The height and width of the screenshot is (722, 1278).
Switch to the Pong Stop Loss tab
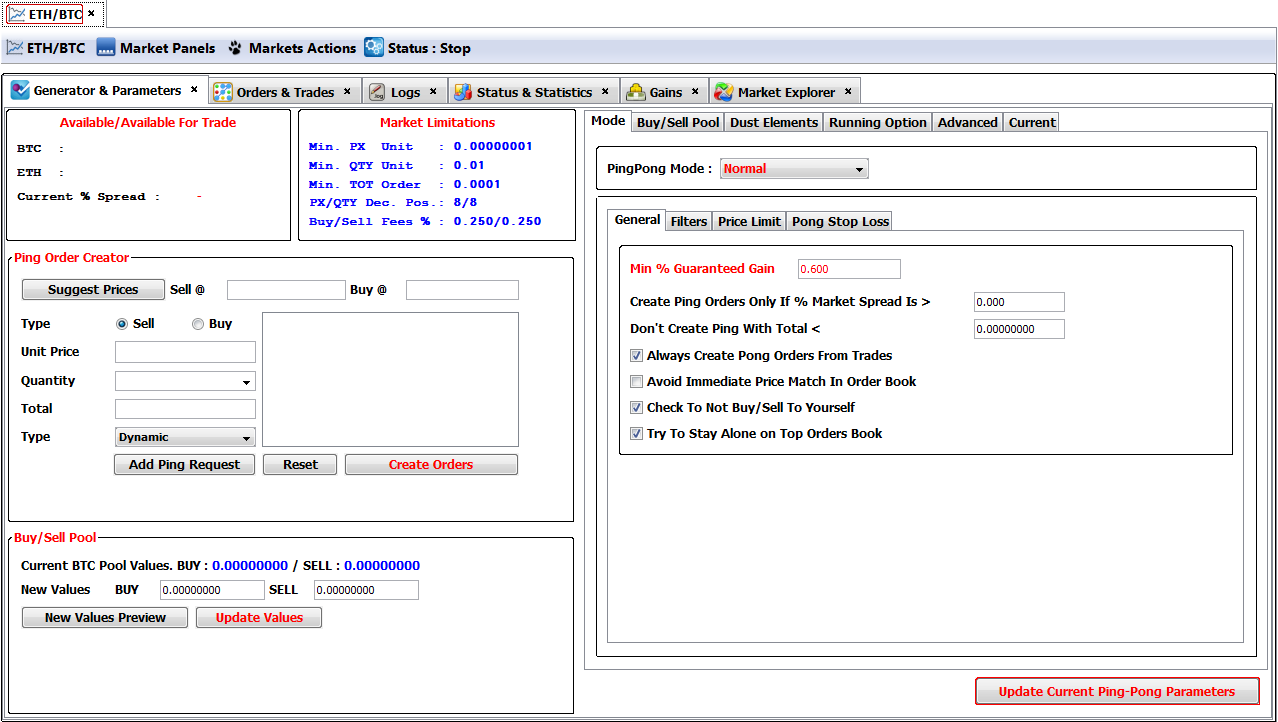(x=840, y=221)
